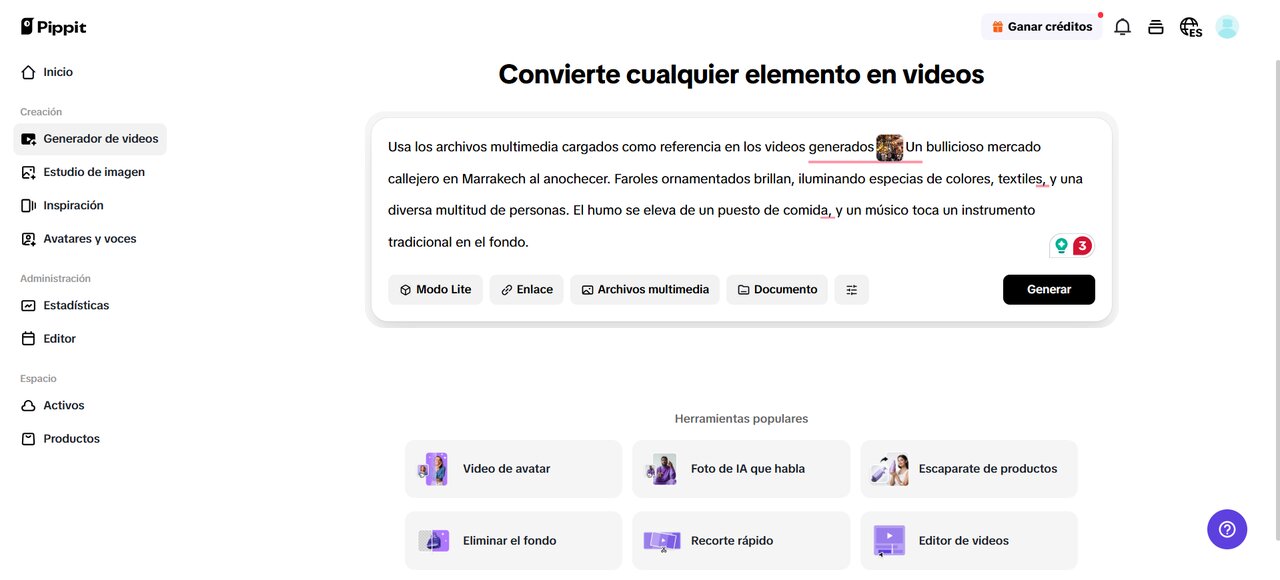Select the uploaded market image thumbnail
1280x580 pixels.
pos(889,148)
